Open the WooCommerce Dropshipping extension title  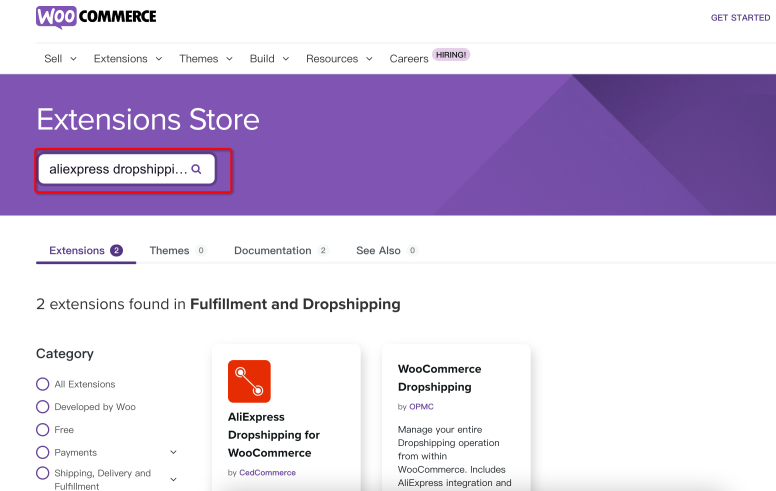point(439,378)
